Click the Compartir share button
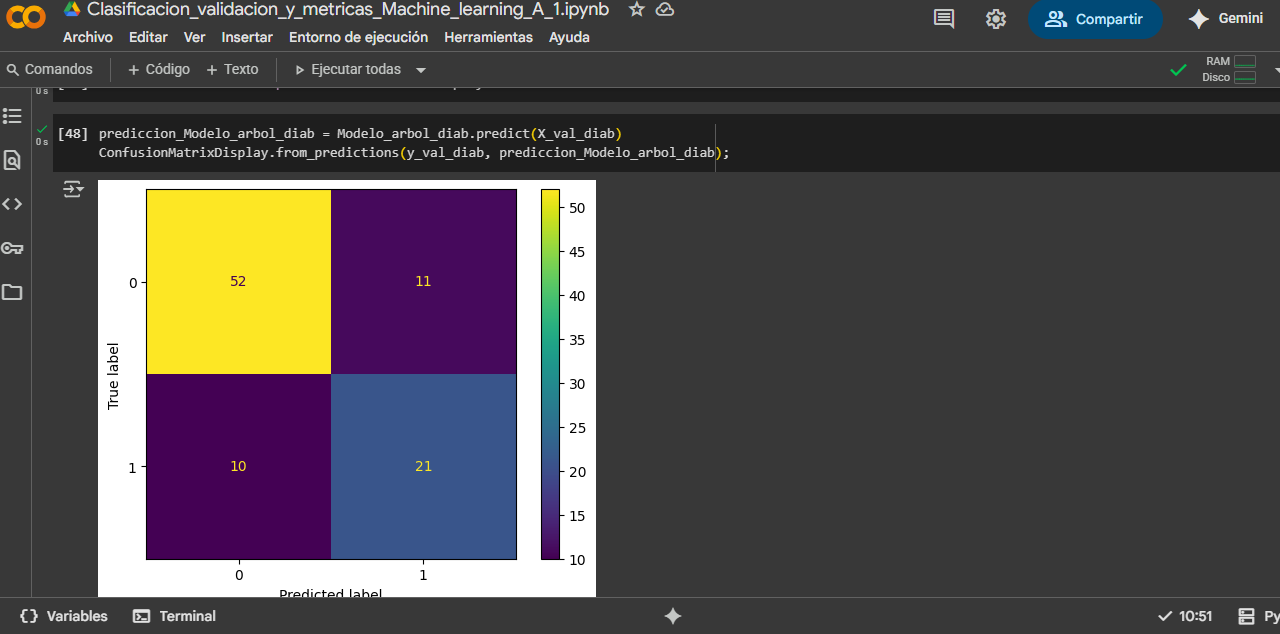 point(1095,19)
